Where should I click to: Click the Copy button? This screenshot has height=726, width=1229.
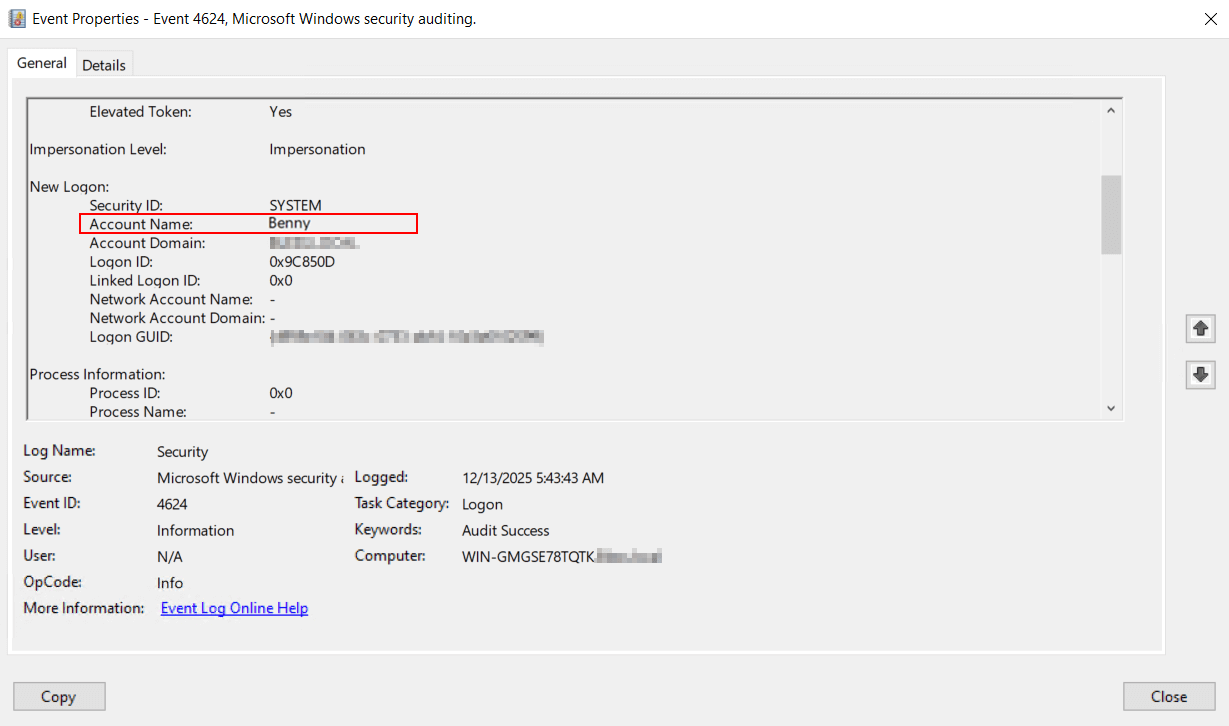click(x=58, y=696)
